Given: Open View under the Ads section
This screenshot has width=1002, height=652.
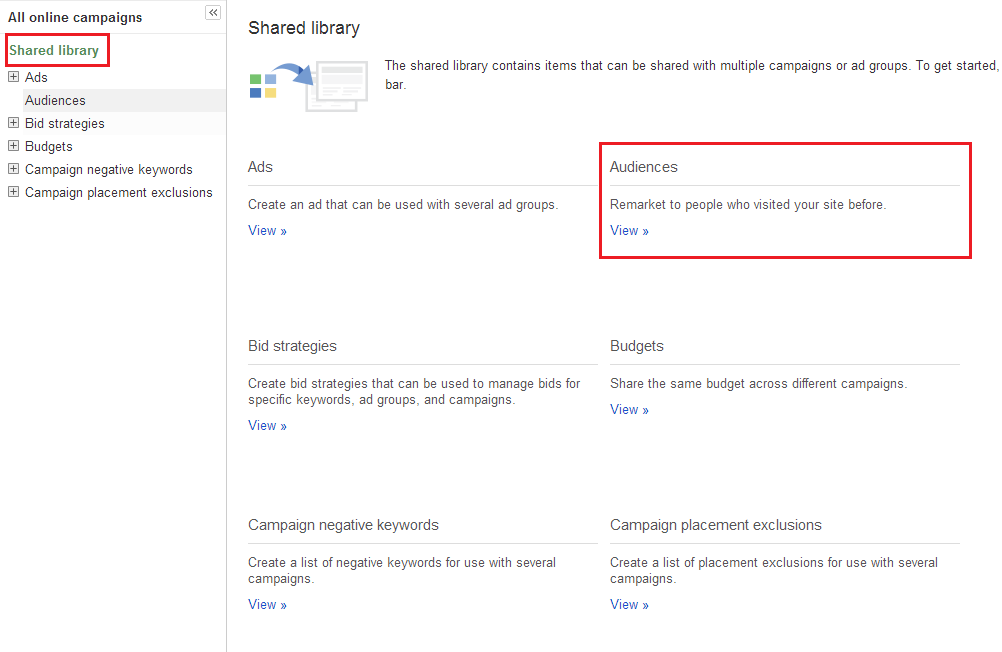Looking at the screenshot, I should (x=266, y=230).
